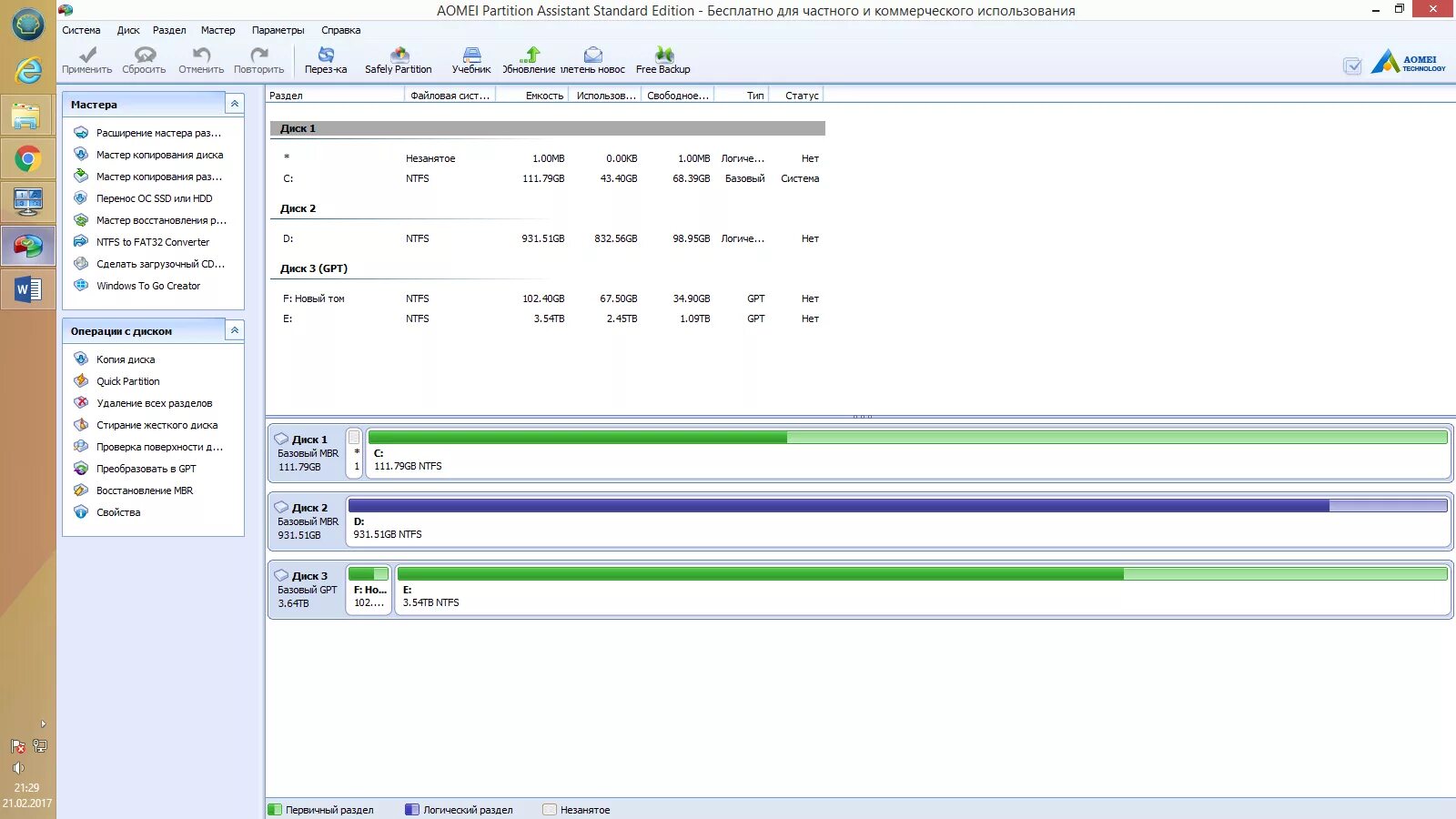The image size is (1456, 819).
Task: Run Проверка поверхности диска
Action: [159, 447]
